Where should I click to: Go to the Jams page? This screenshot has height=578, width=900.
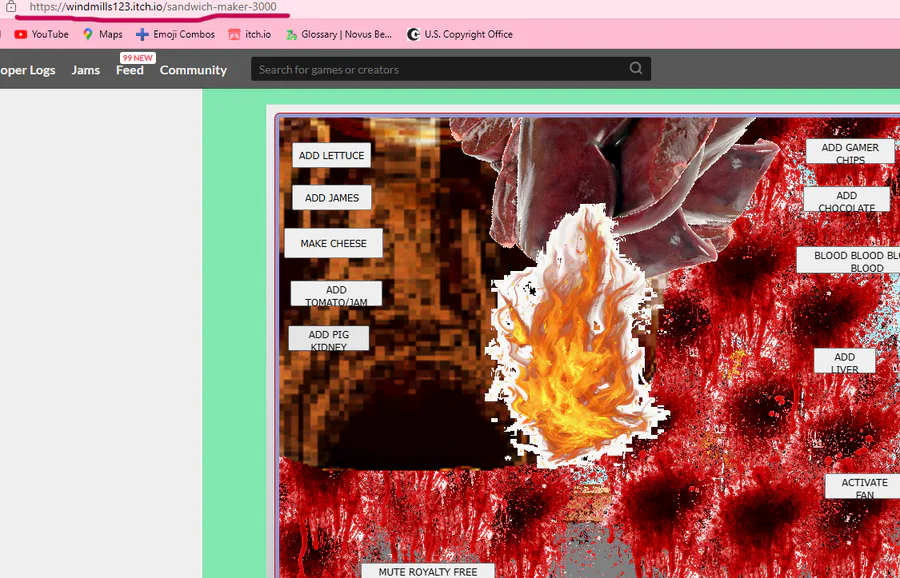(x=86, y=70)
